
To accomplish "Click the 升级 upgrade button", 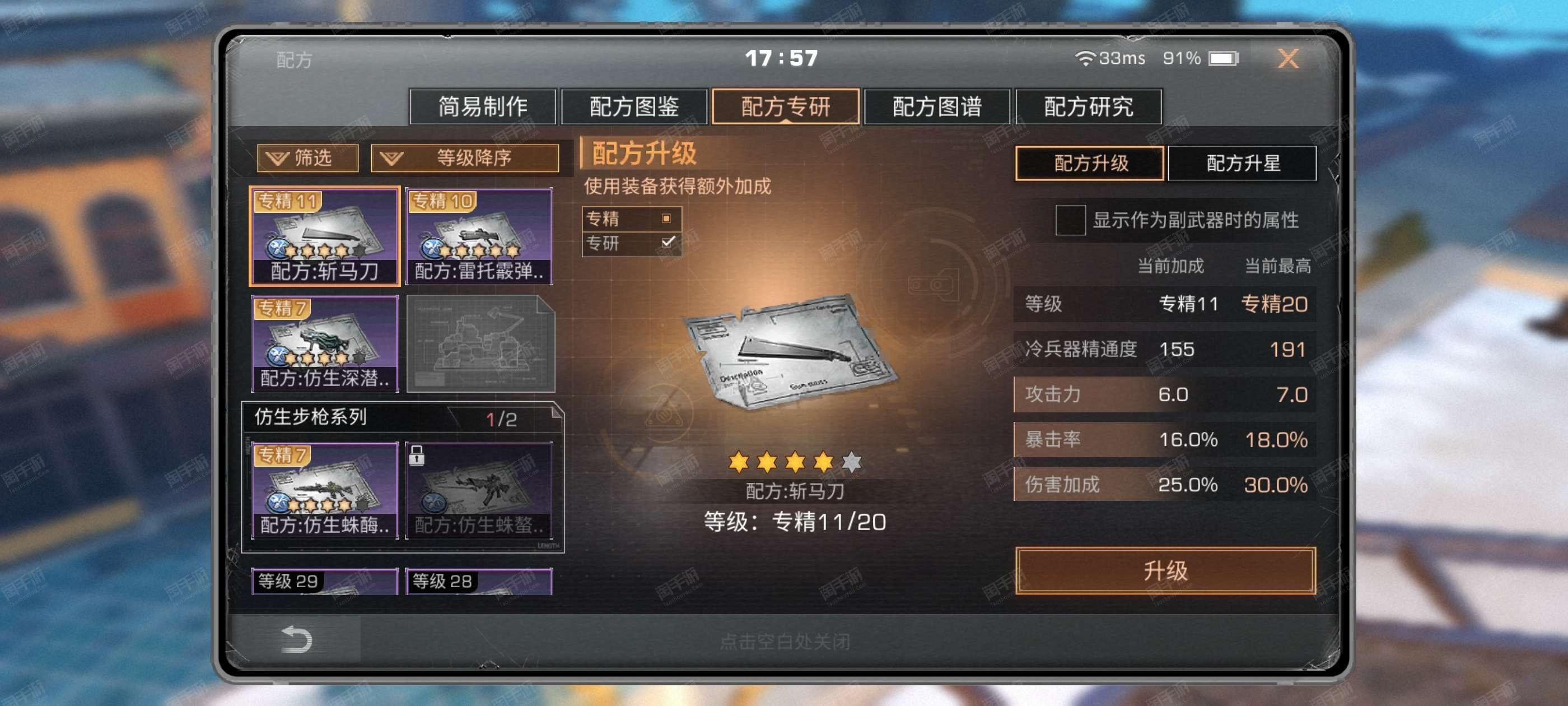I will (x=1165, y=570).
